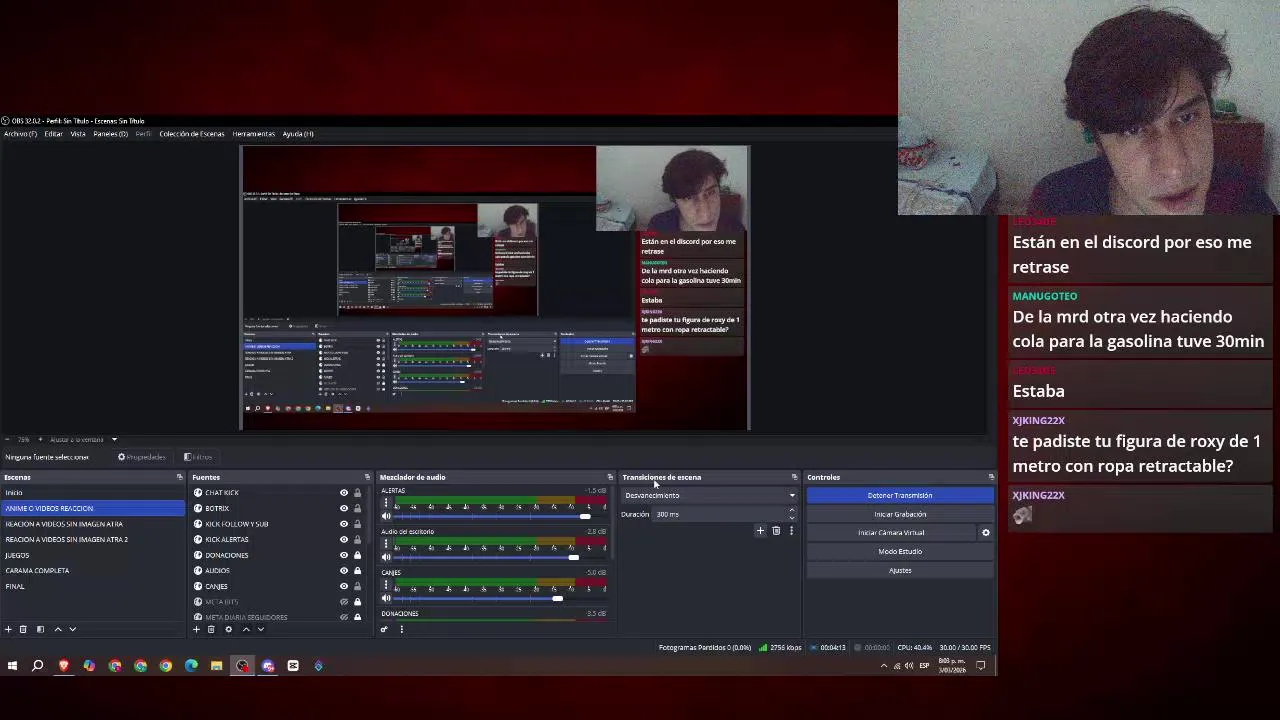Delete the scene transition with trash icon
1280x720 pixels.
tap(776, 531)
